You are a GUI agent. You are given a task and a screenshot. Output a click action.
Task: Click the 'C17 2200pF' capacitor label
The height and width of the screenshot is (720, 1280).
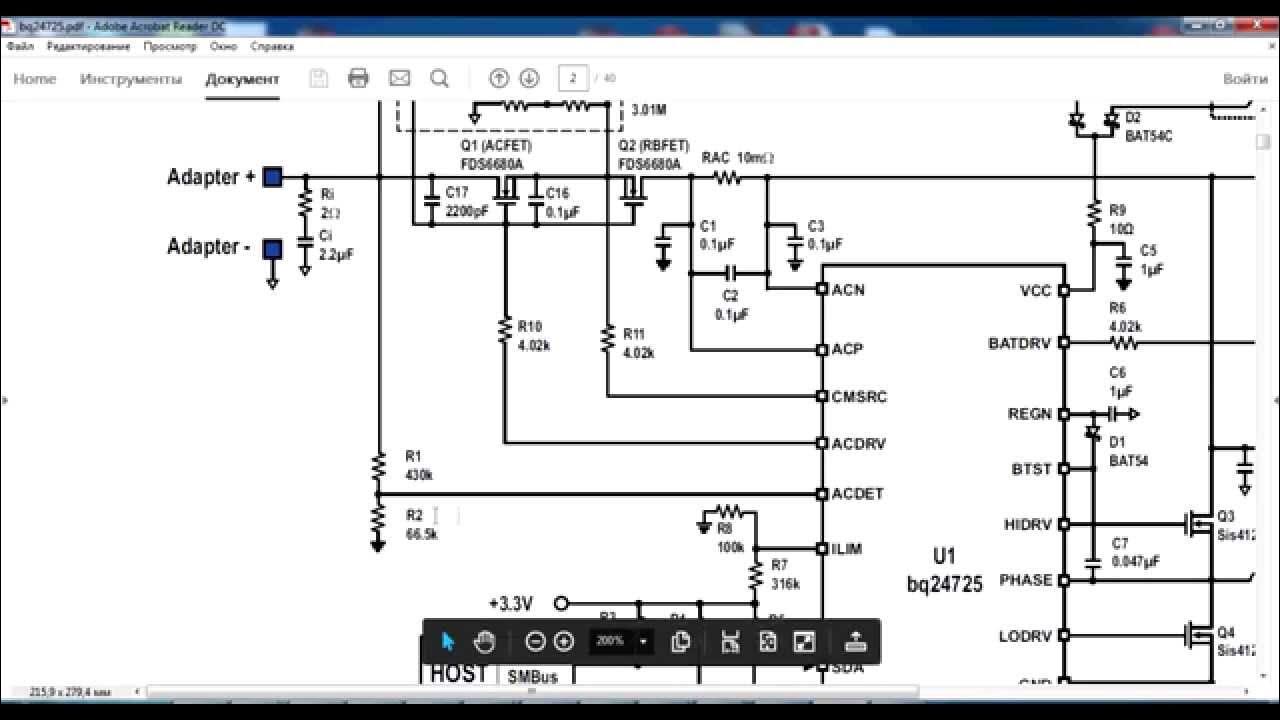click(x=467, y=202)
